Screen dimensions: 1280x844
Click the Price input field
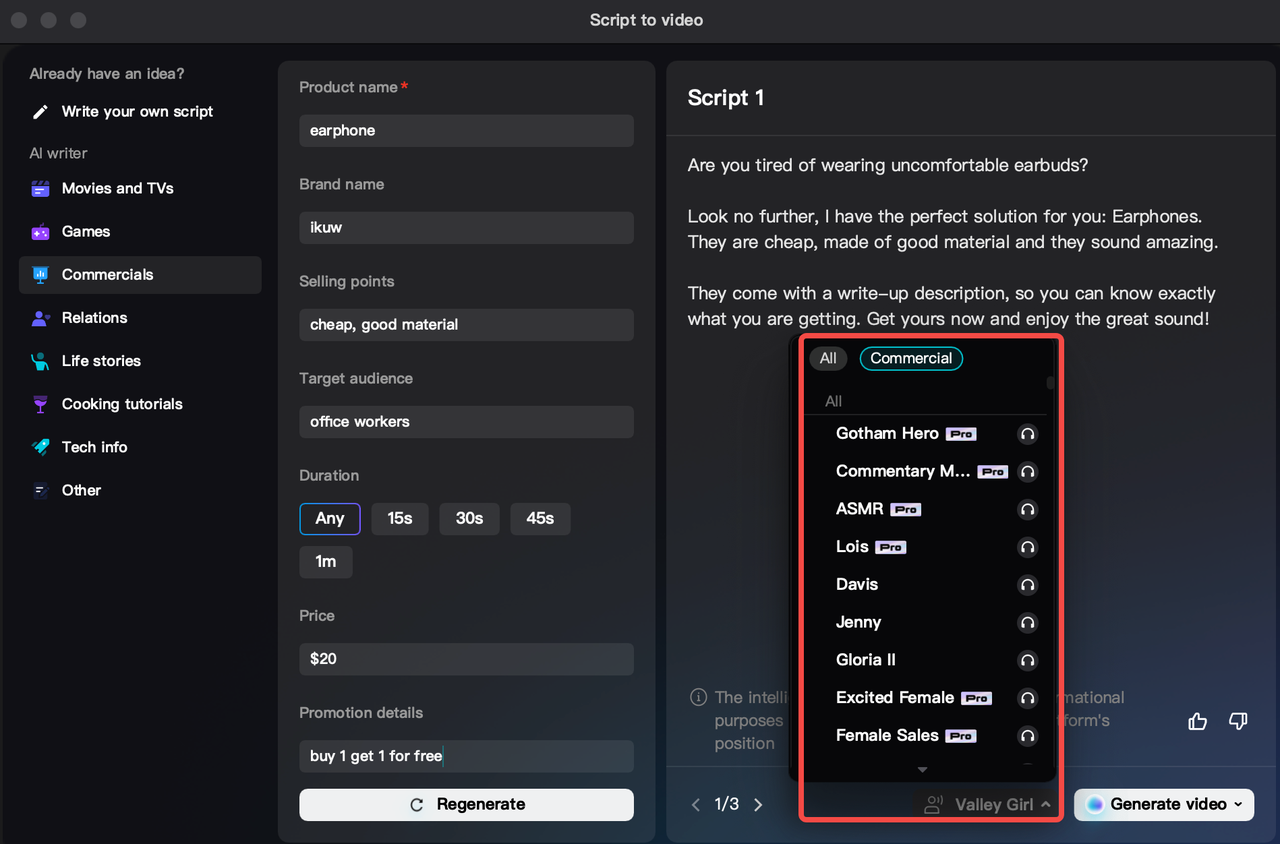[466, 659]
